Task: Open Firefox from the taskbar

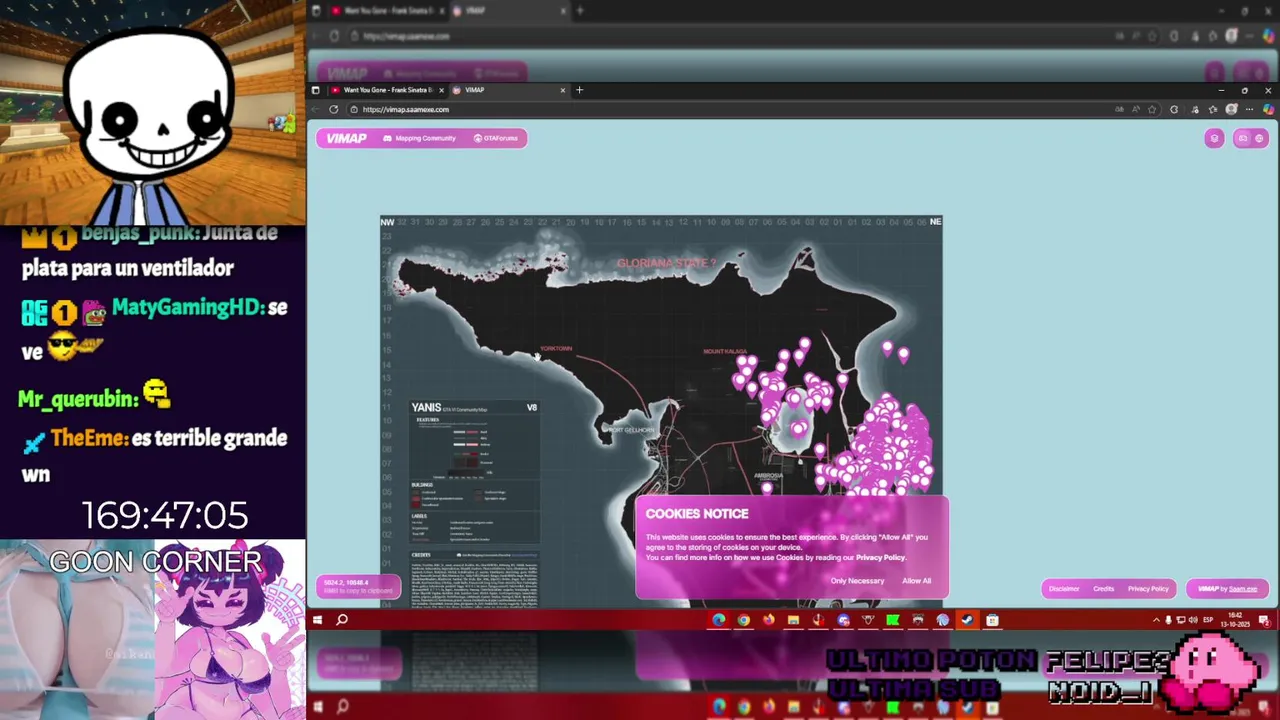Action: click(768, 620)
